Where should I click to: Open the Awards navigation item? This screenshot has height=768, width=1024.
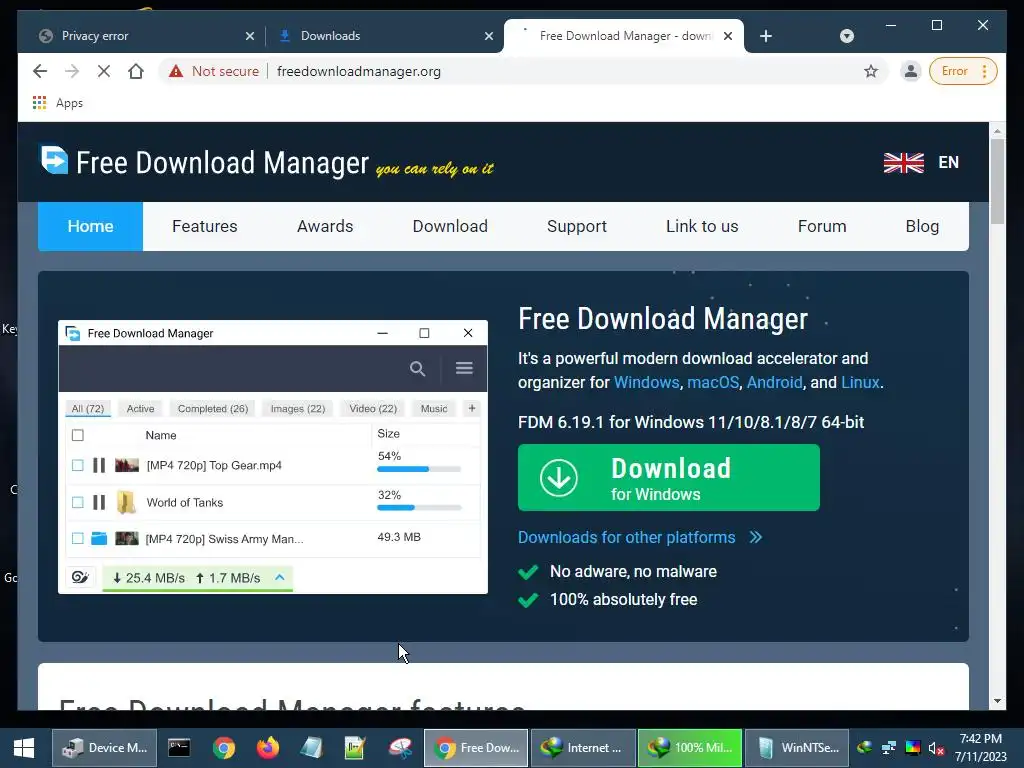(x=325, y=226)
